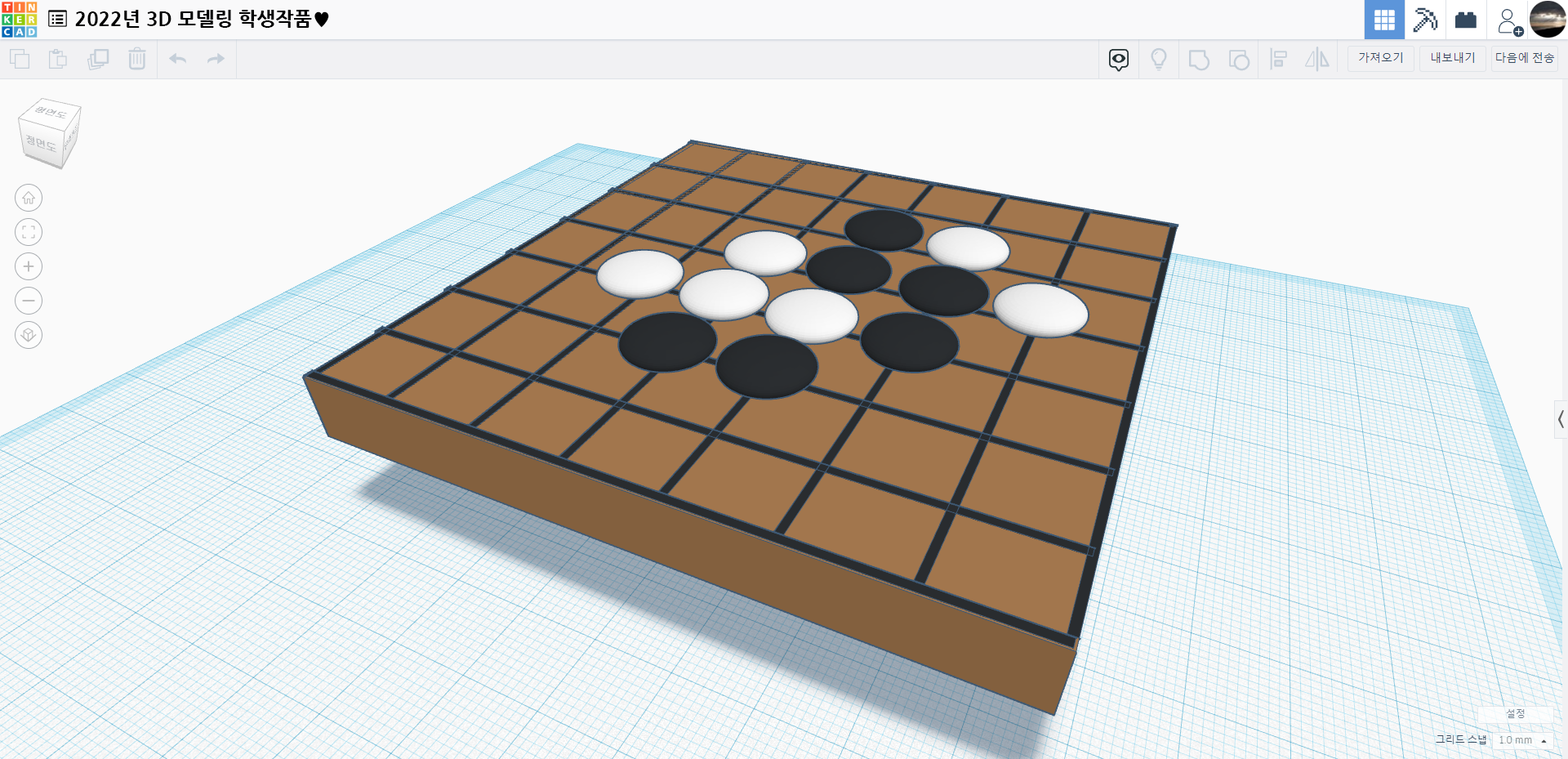Image resolution: width=1568 pixels, height=759 pixels.
Task: Open the design list icon beside the title
Action: [x=57, y=19]
